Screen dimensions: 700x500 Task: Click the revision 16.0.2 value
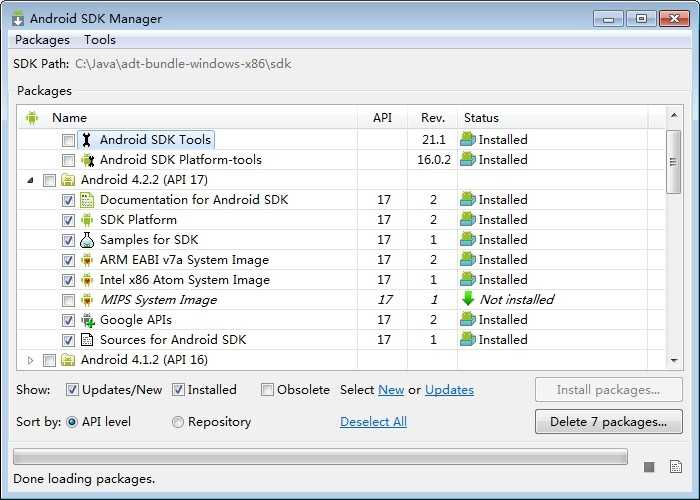434,160
